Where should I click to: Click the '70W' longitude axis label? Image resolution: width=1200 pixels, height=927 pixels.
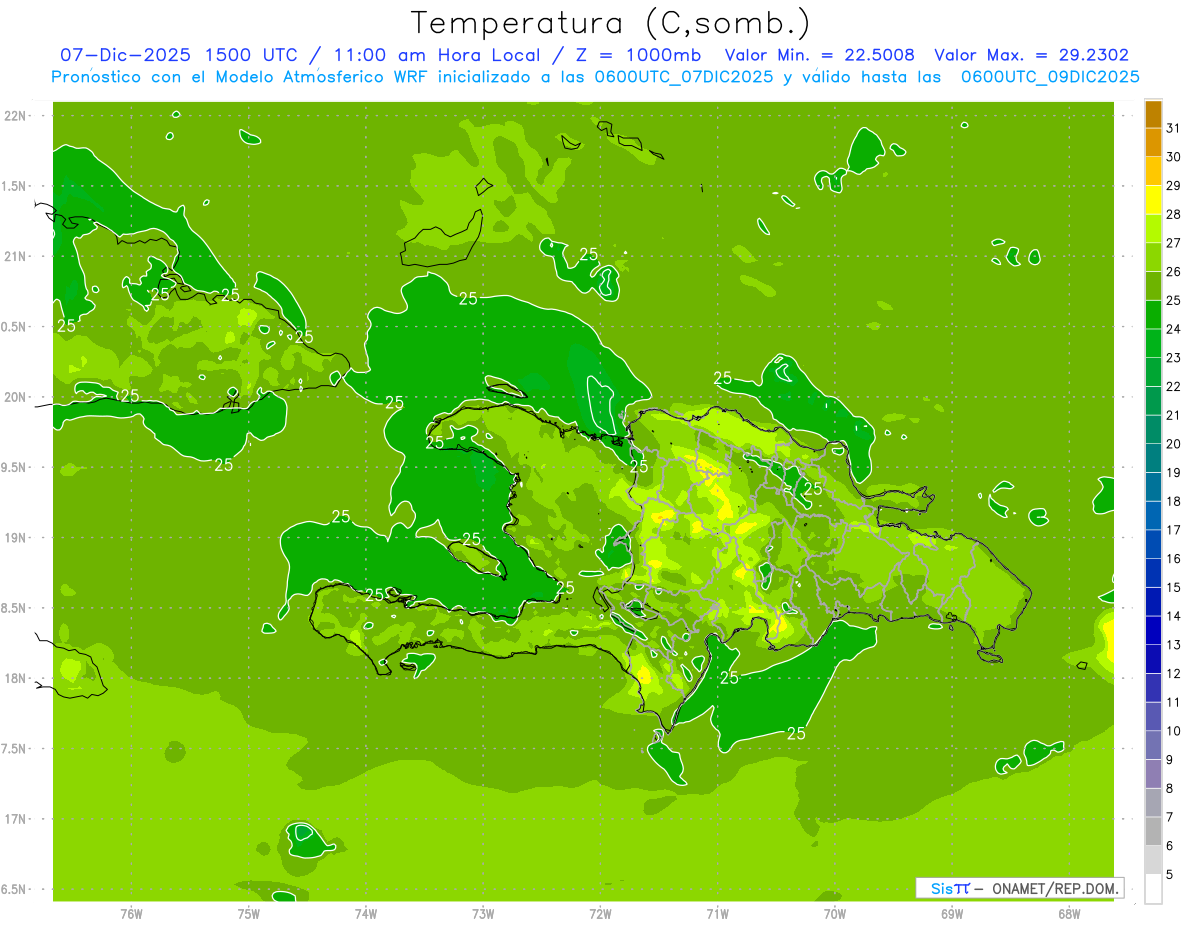click(x=835, y=913)
